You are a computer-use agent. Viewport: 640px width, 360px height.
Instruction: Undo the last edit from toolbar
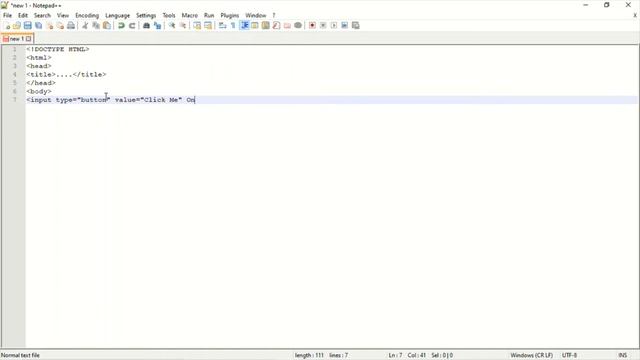tap(121, 26)
